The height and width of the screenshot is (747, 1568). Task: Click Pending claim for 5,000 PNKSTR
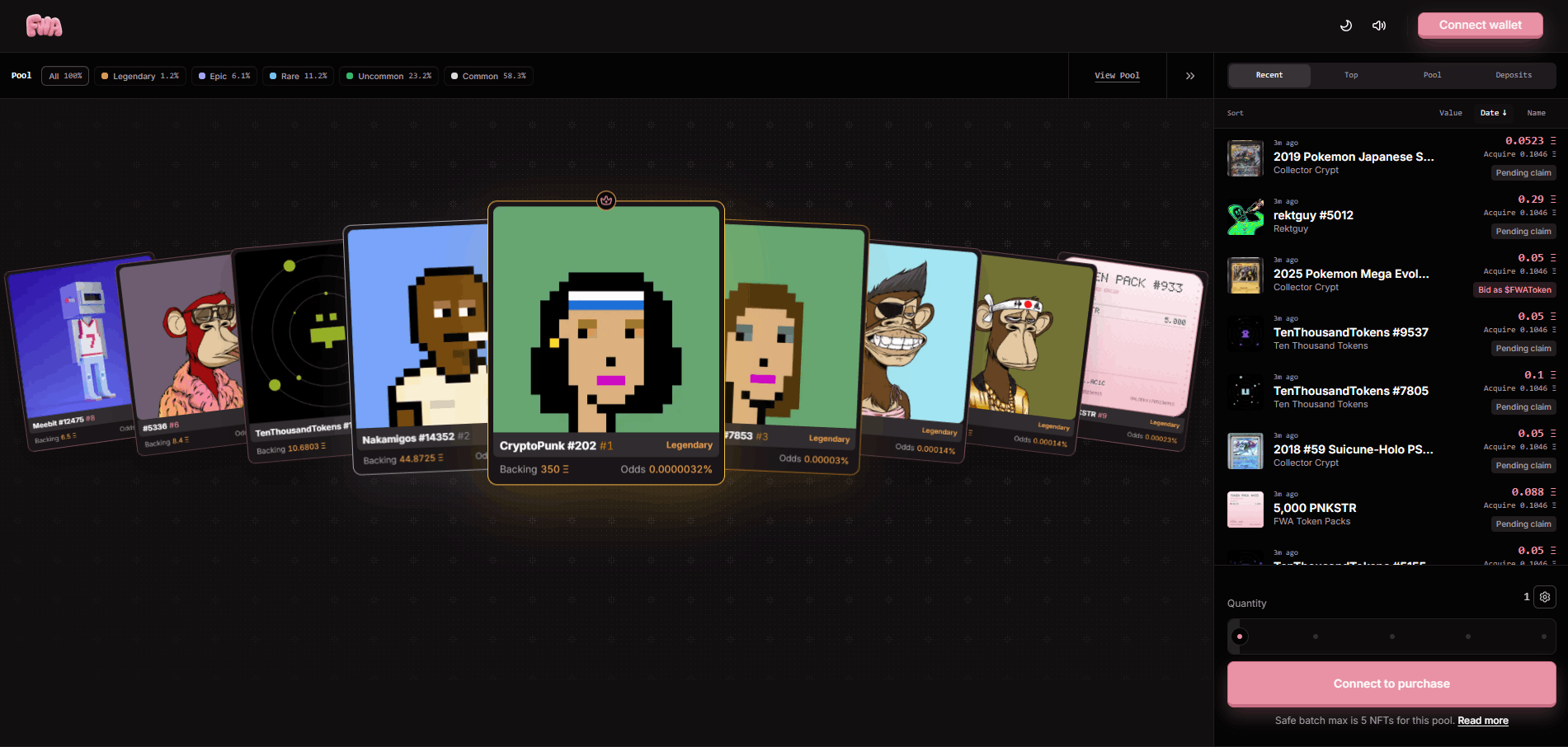(x=1523, y=524)
